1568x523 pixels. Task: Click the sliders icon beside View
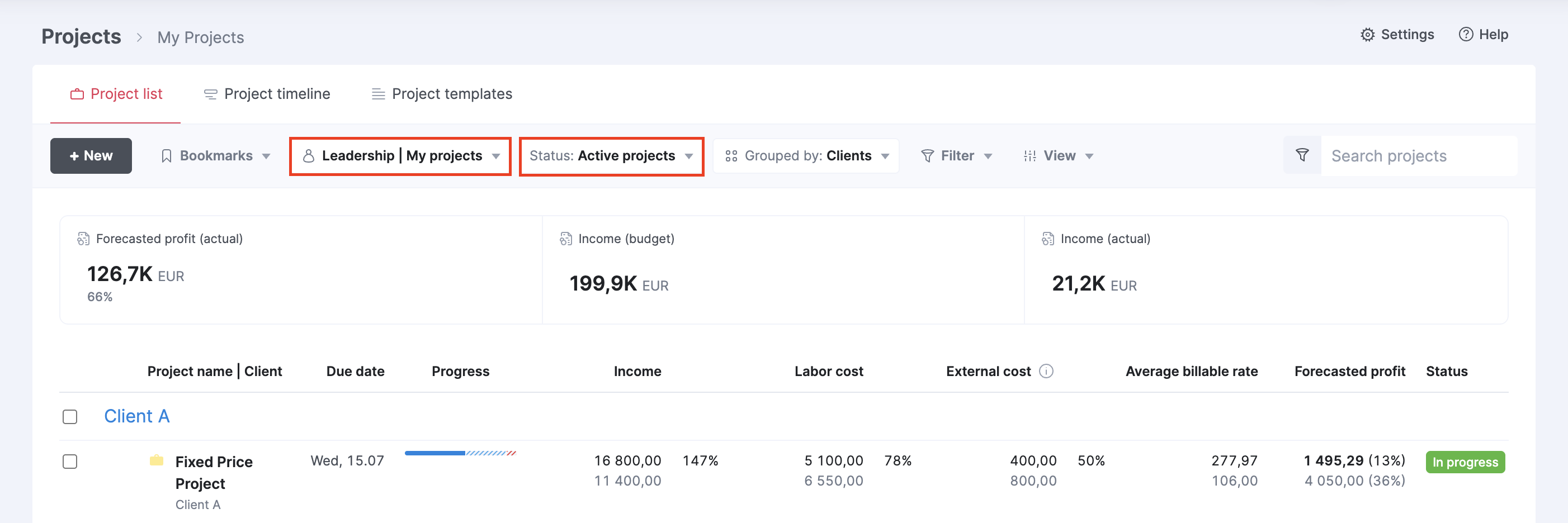tap(1029, 156)
